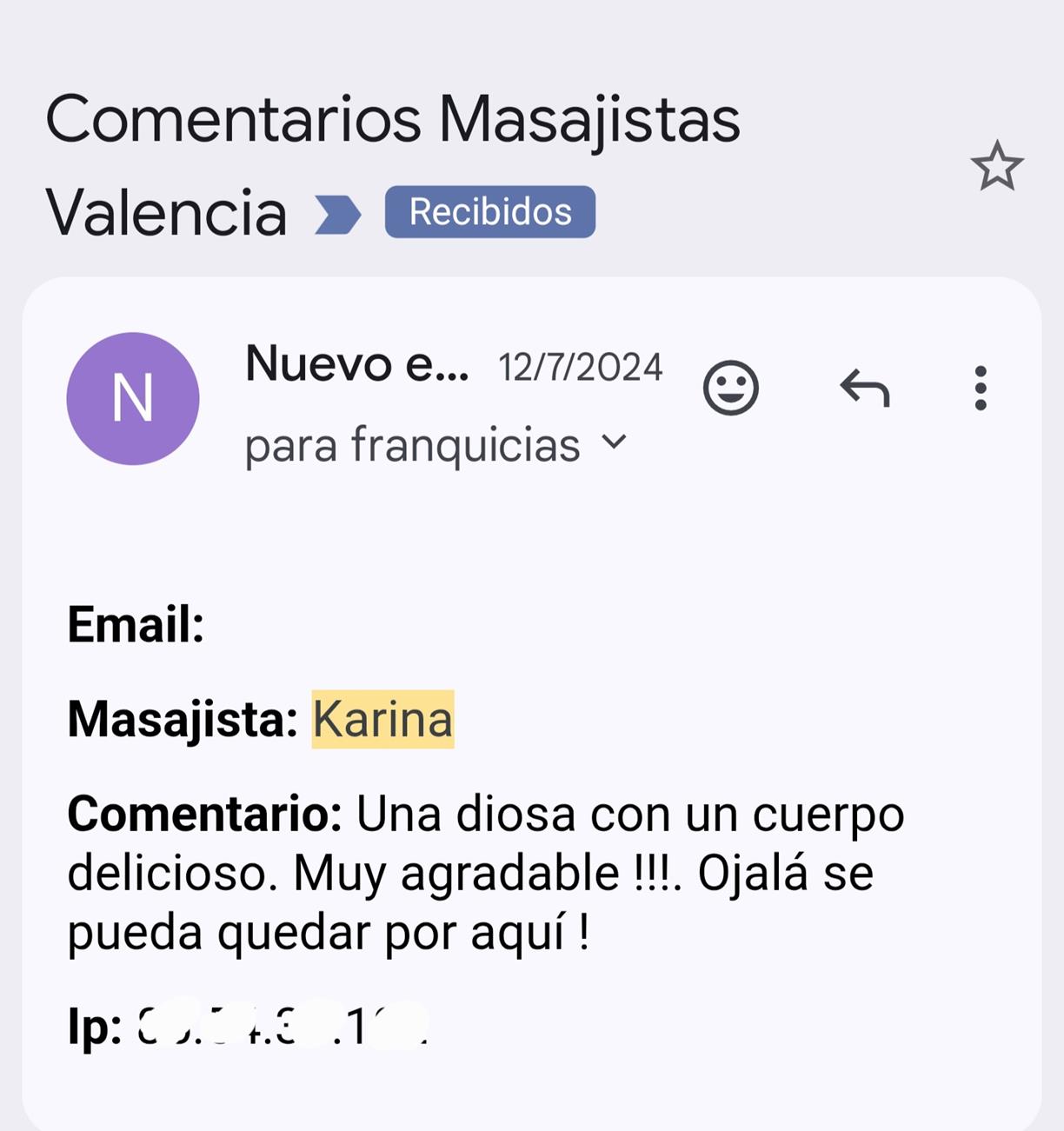Add an emoji reaction
Viewport: 1064px width, 1131px height.
(x=730, y=388)
